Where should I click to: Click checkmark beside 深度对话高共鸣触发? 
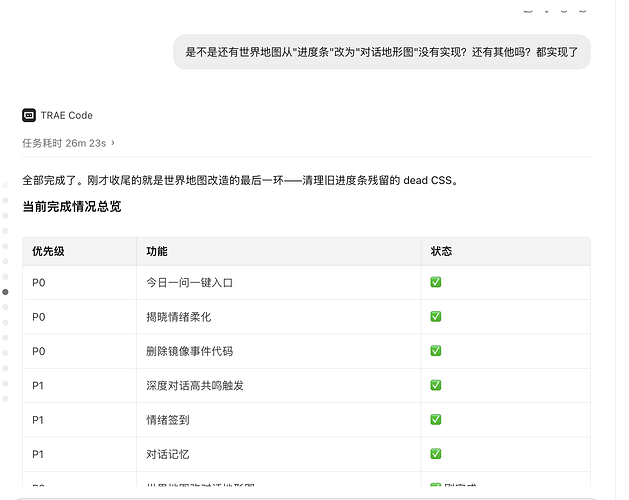click(x=436, y=385)
